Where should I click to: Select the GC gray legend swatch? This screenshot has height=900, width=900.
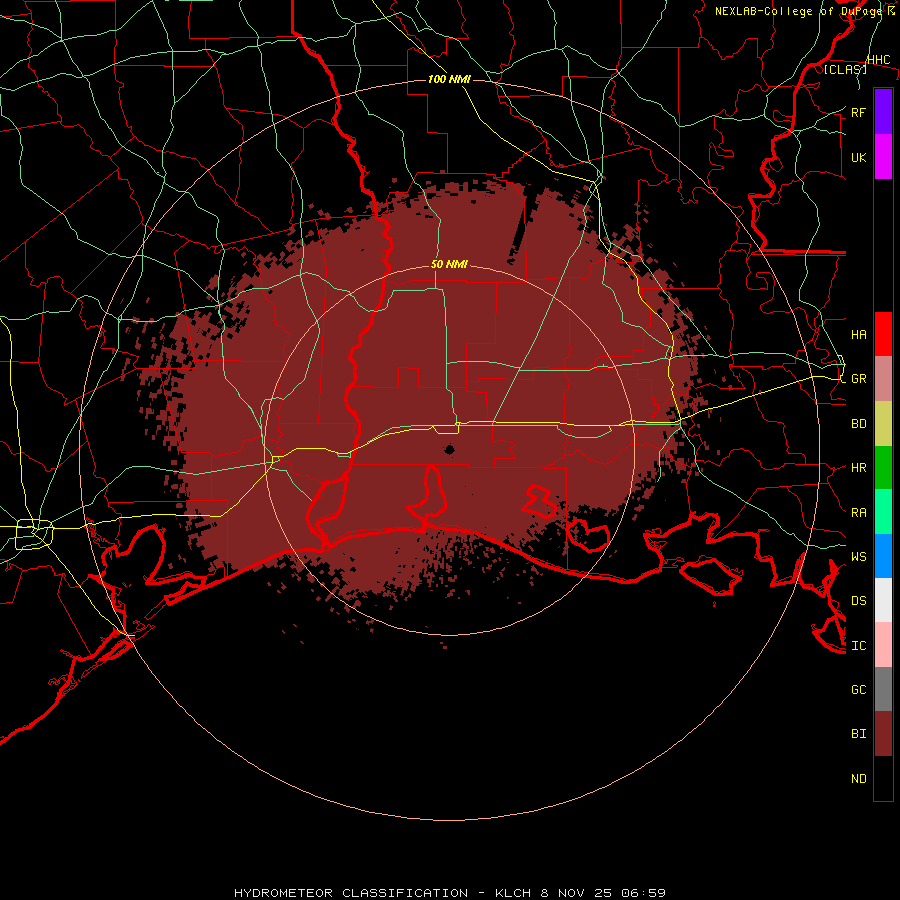point(883,689)
